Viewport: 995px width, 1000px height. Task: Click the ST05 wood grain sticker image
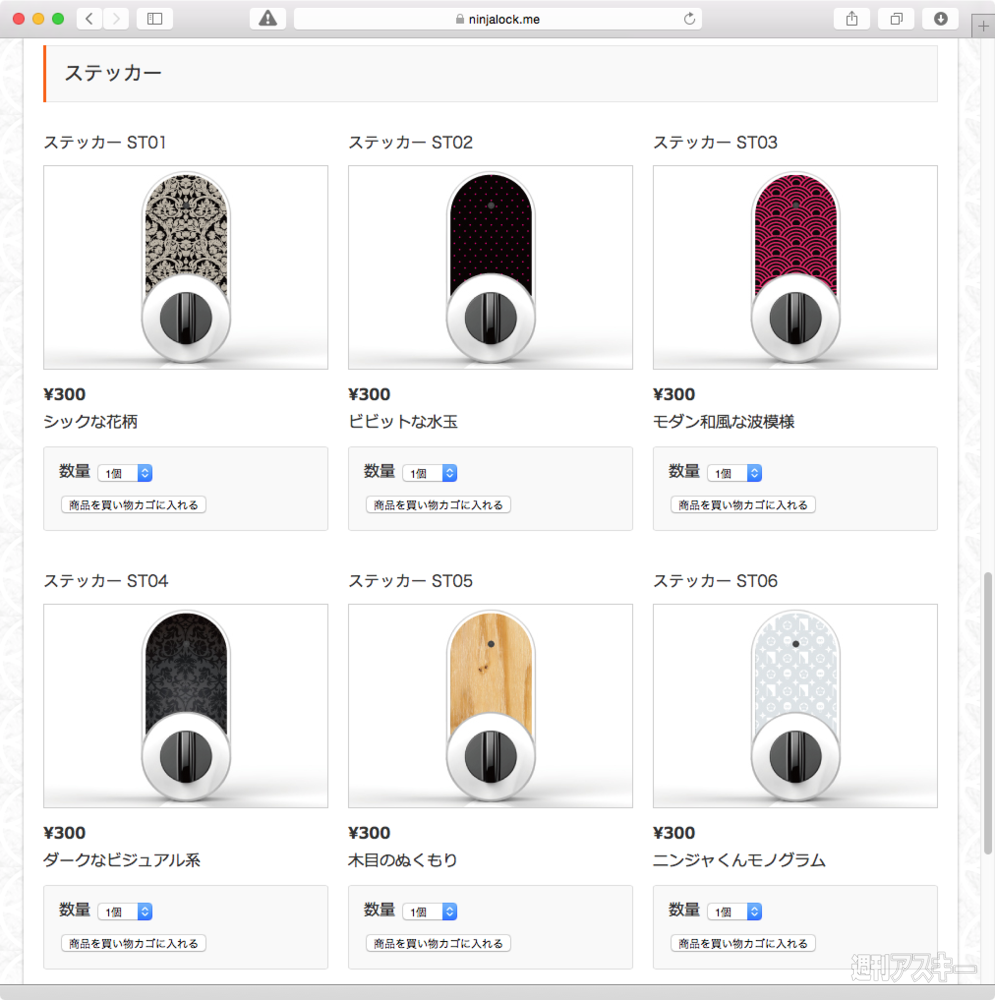tap(490, 706)
